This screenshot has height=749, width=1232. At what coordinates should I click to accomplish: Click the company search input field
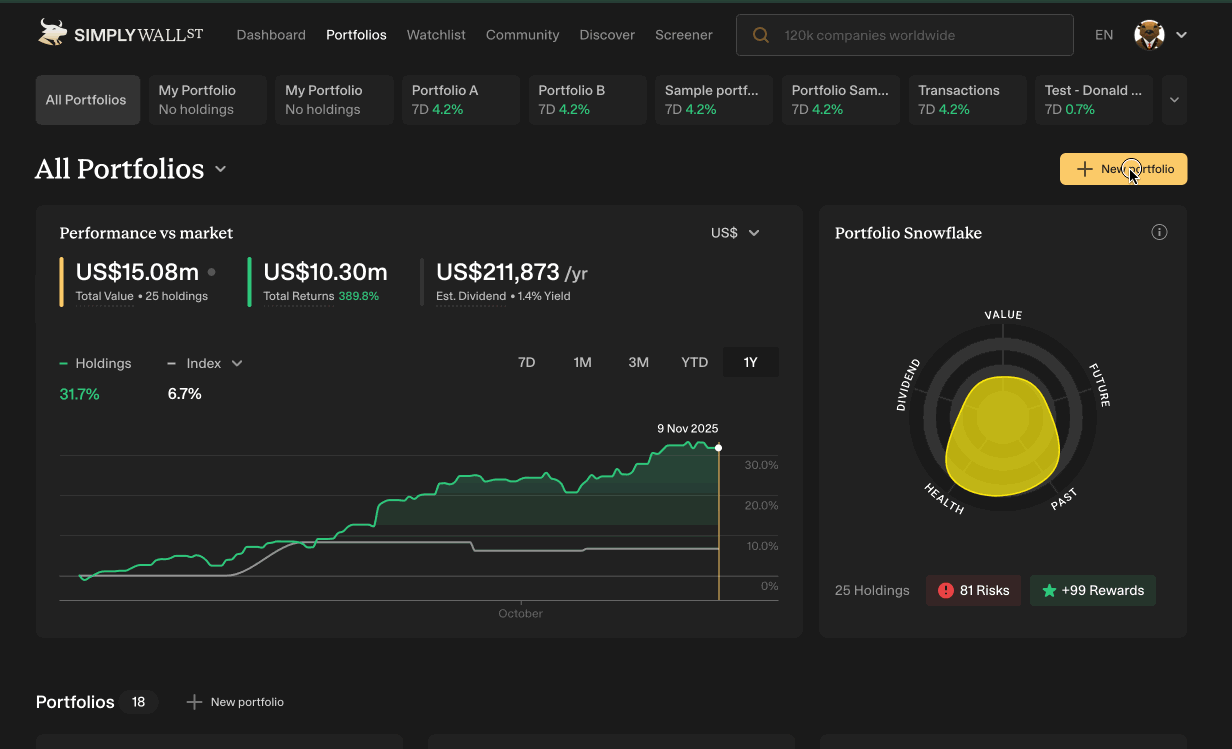(904, 35)
